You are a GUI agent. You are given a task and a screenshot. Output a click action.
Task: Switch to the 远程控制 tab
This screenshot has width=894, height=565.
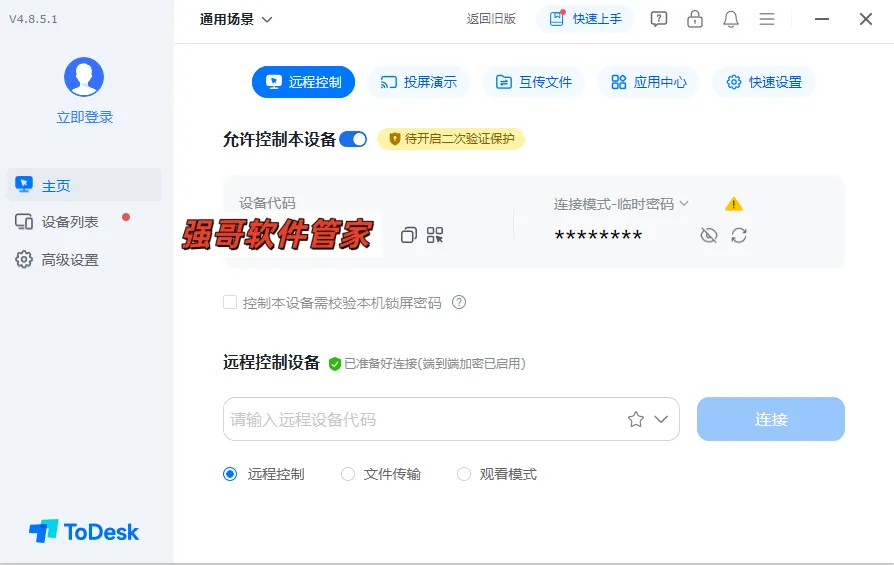point(303,82)
